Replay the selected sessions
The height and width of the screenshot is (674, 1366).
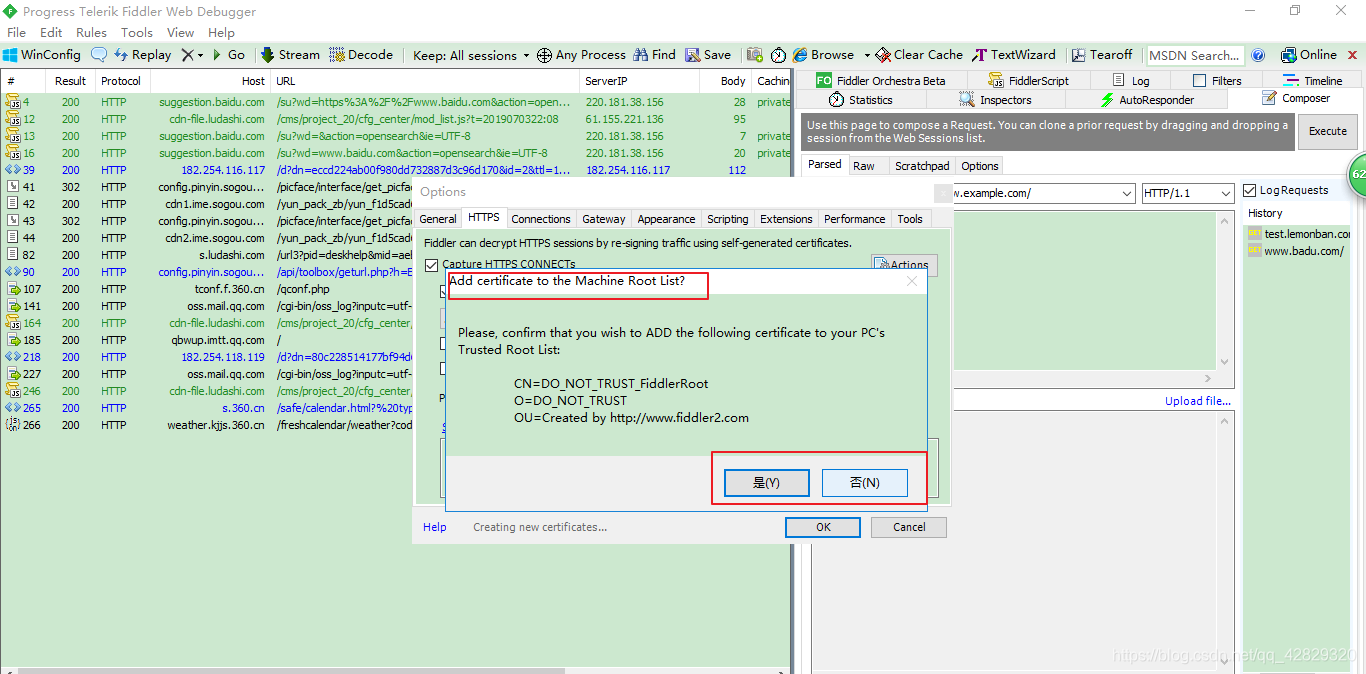pyautogui.click(x=141, y=55)
